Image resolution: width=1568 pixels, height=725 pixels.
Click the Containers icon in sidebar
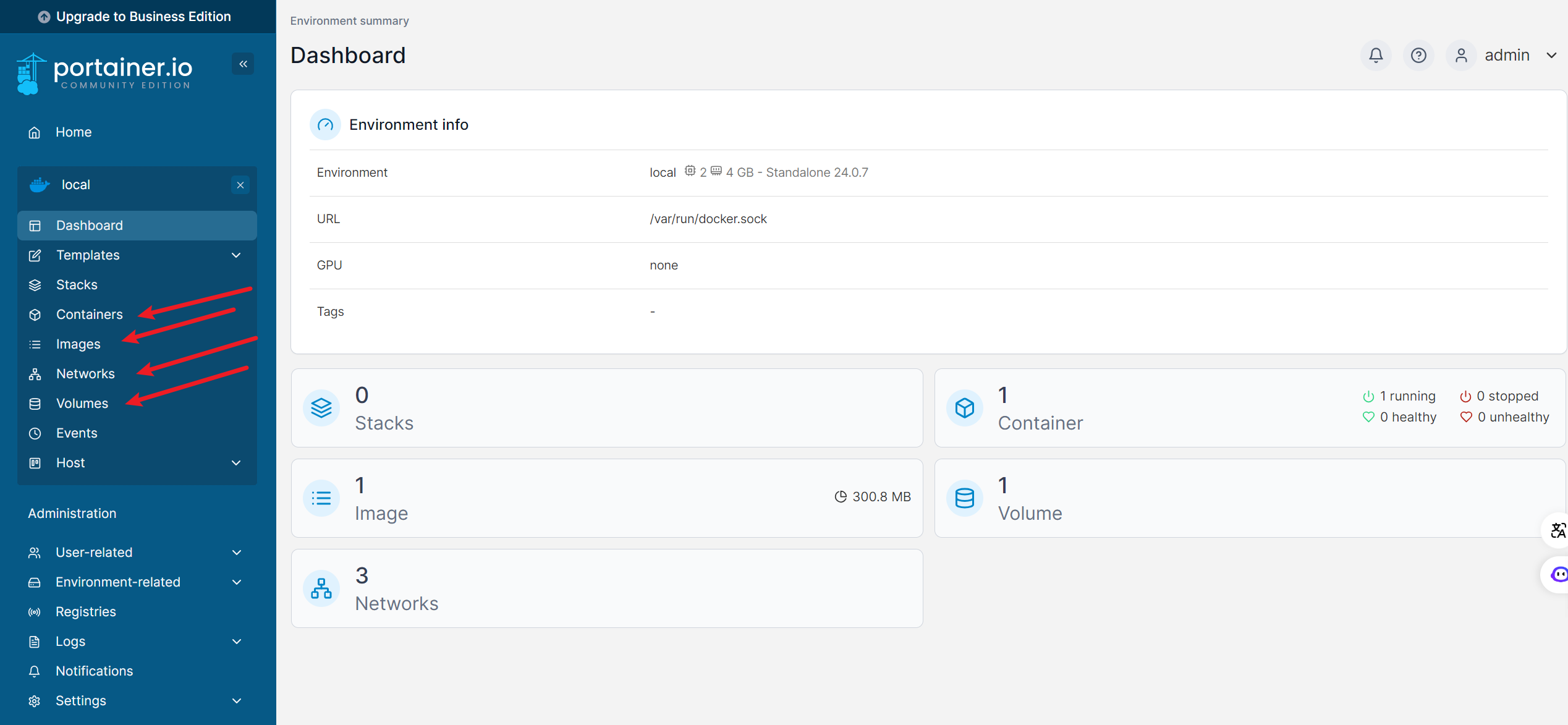[35, 313]
